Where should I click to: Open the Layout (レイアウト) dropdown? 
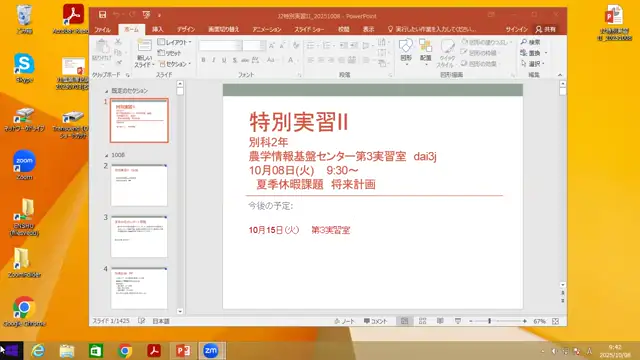[x=175, y=42]
